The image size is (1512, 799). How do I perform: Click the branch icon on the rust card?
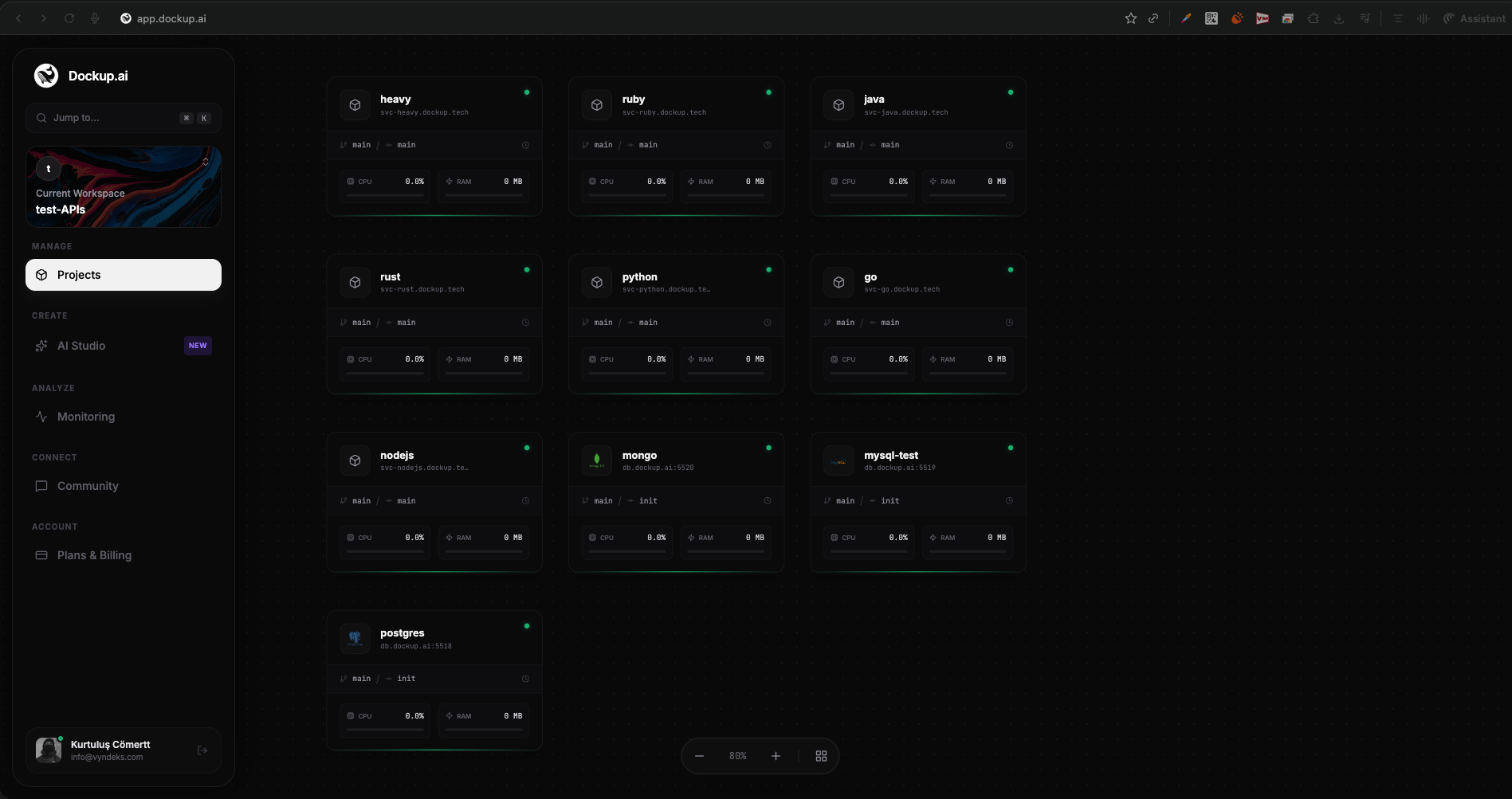tap(344, 322)
